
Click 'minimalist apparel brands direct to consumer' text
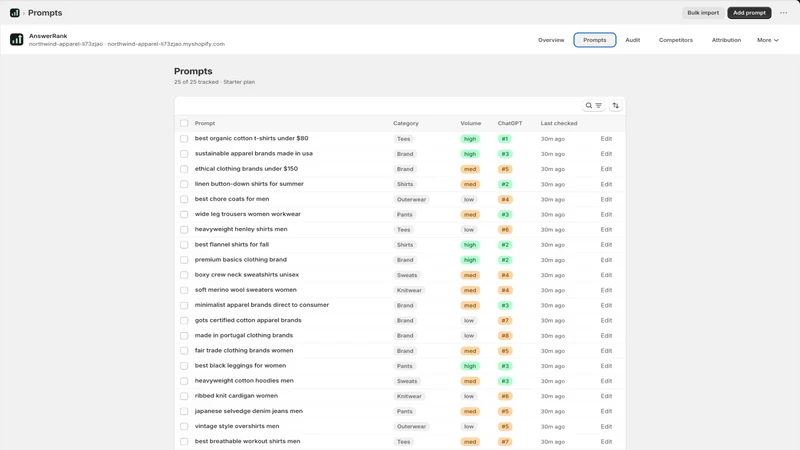coord(262,305)
